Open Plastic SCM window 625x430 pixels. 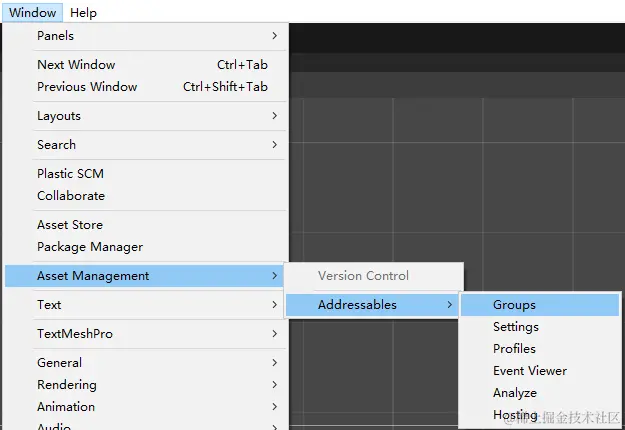click(x=70, y=174)
